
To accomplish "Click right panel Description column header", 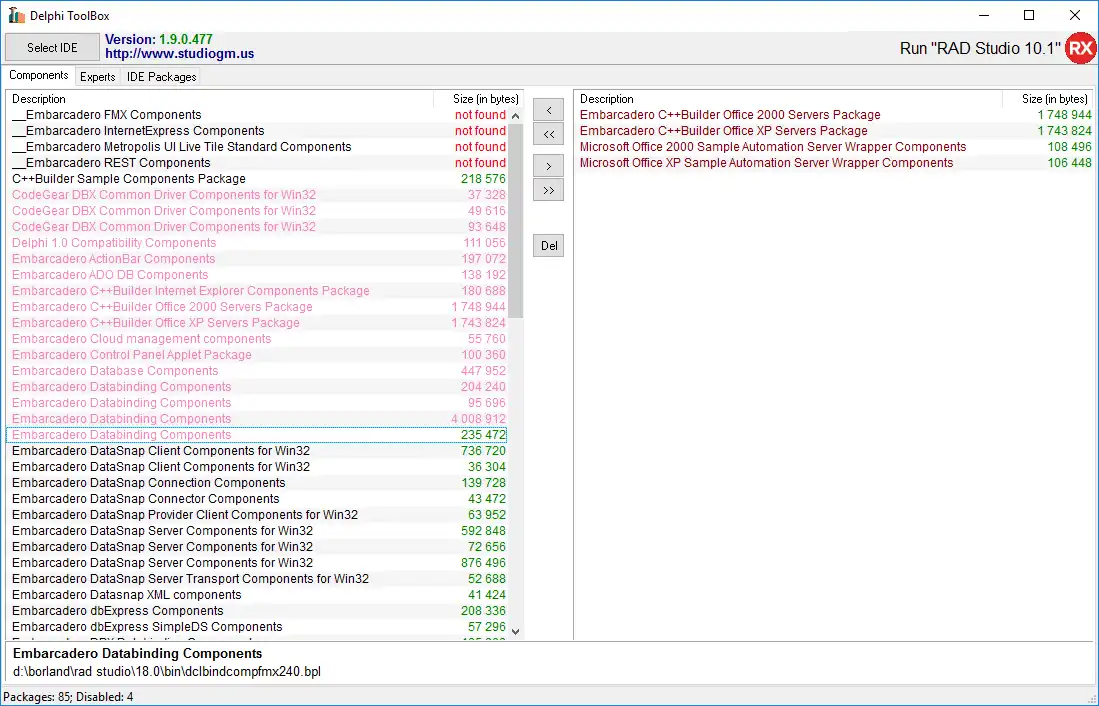I will coord(789,99).
